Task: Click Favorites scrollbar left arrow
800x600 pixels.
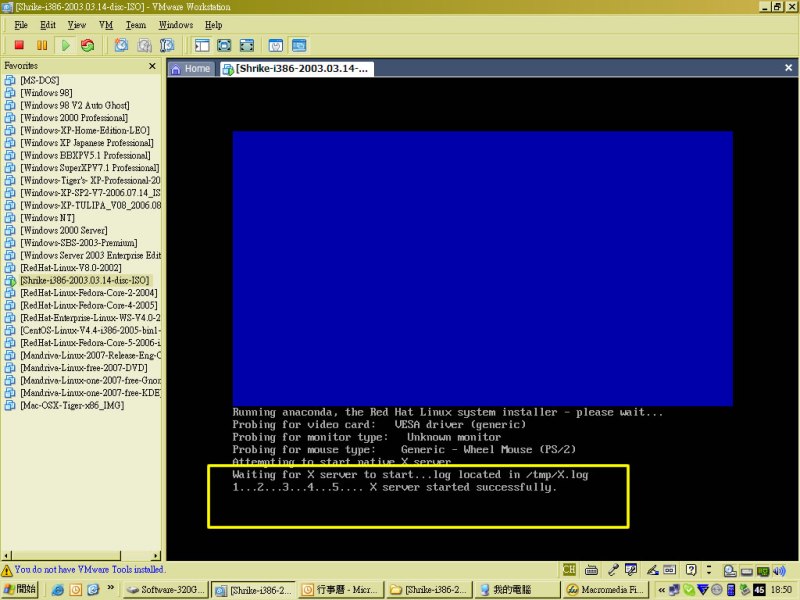Action: pos(6,556)
